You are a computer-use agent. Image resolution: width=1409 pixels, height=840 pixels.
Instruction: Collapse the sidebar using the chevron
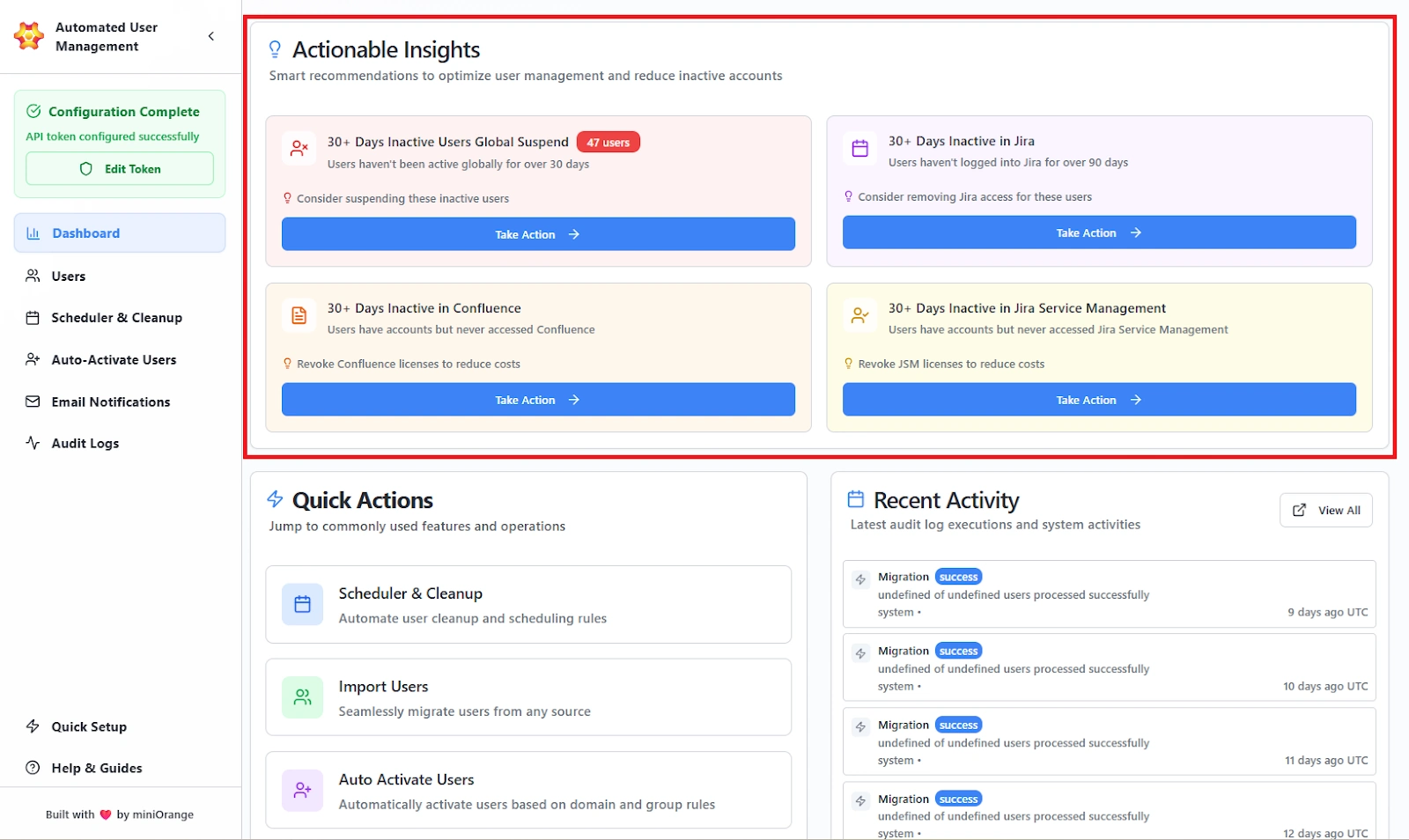[x=210, y=36]
